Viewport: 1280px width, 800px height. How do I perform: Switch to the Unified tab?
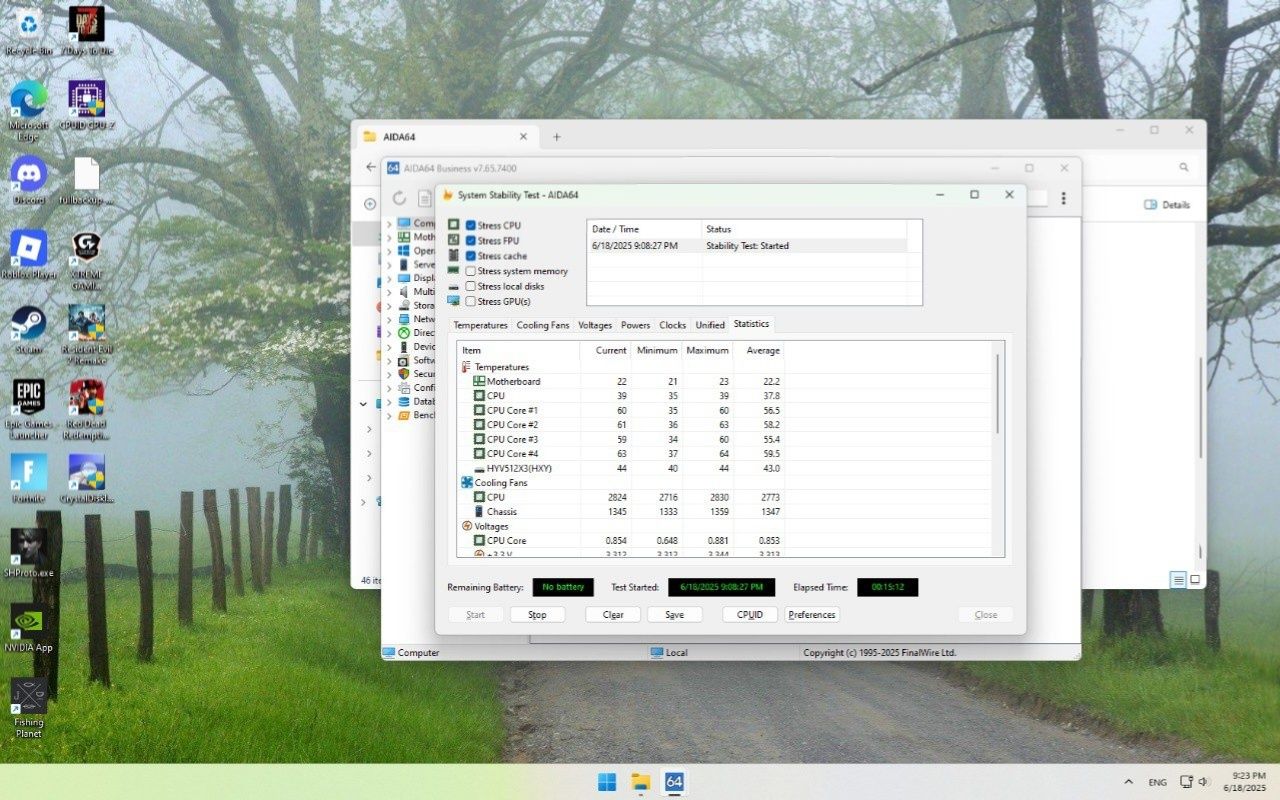coord(710,325)
